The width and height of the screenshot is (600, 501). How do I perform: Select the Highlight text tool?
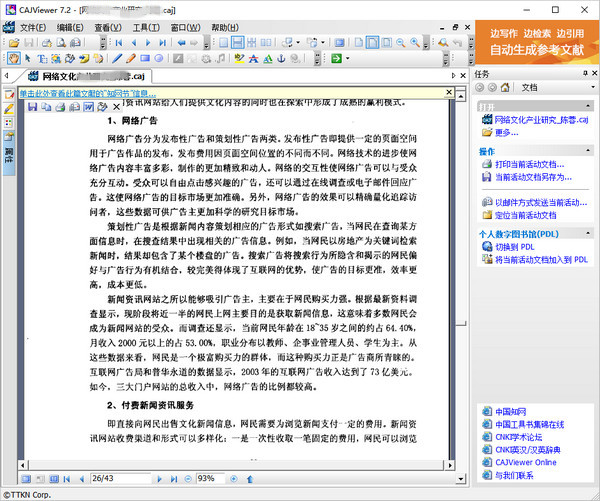(x=239, y=58)
